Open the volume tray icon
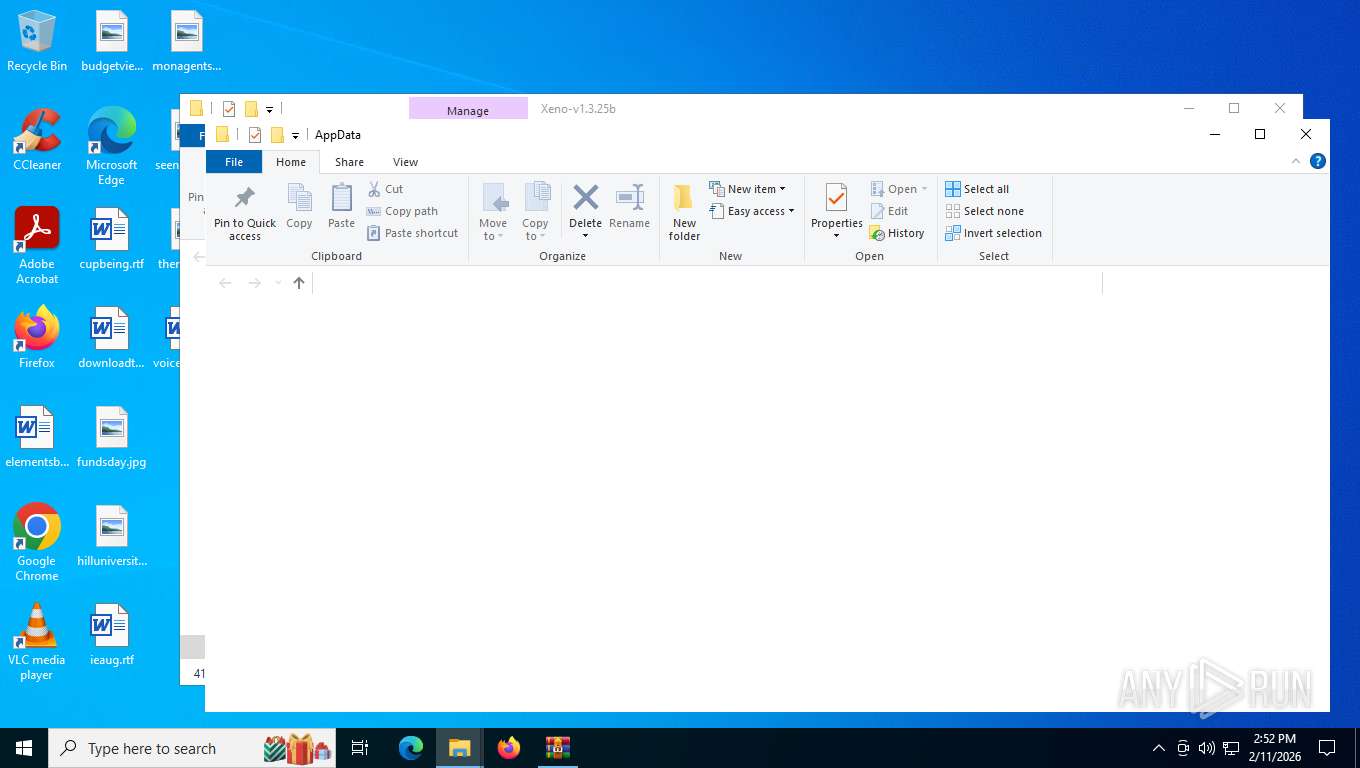This screenshot has width=1360, height=768. [x=1206, y=748]
